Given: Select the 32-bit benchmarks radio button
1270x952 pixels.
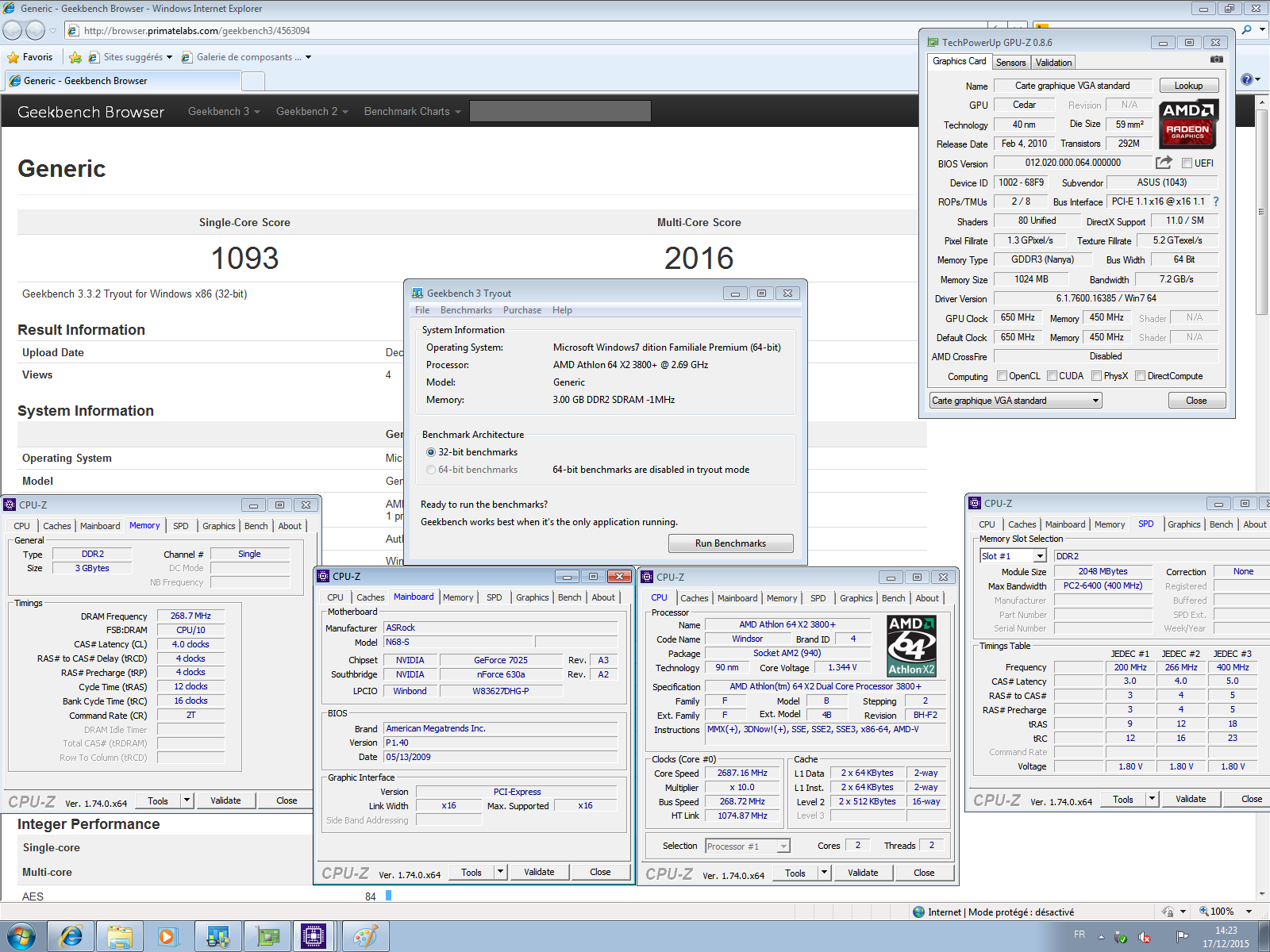Looking at the screenshot, I should tap(431, 452).
